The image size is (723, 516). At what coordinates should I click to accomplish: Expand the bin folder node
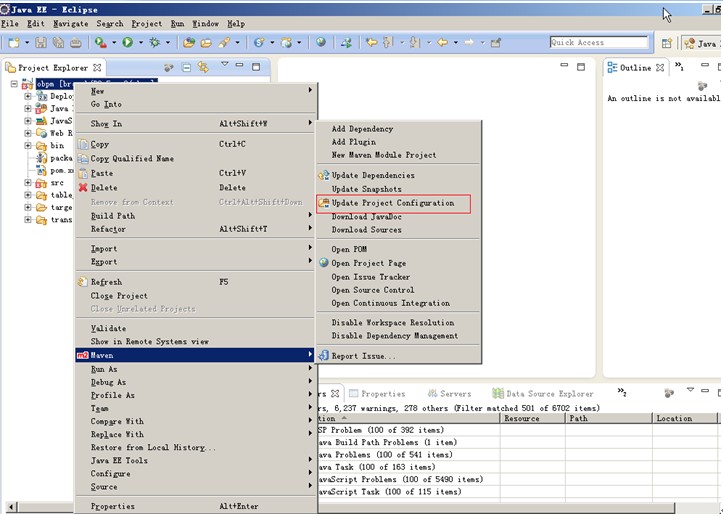(28, 145)
